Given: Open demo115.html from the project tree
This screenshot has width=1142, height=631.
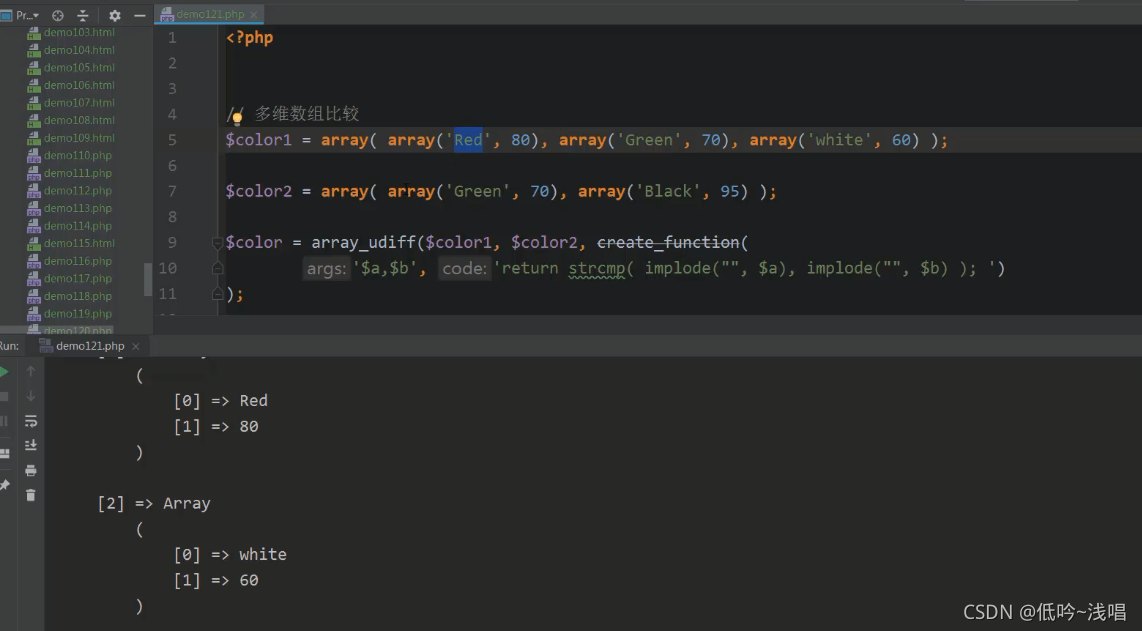Looking at the screenshot, I should [79, 242].
